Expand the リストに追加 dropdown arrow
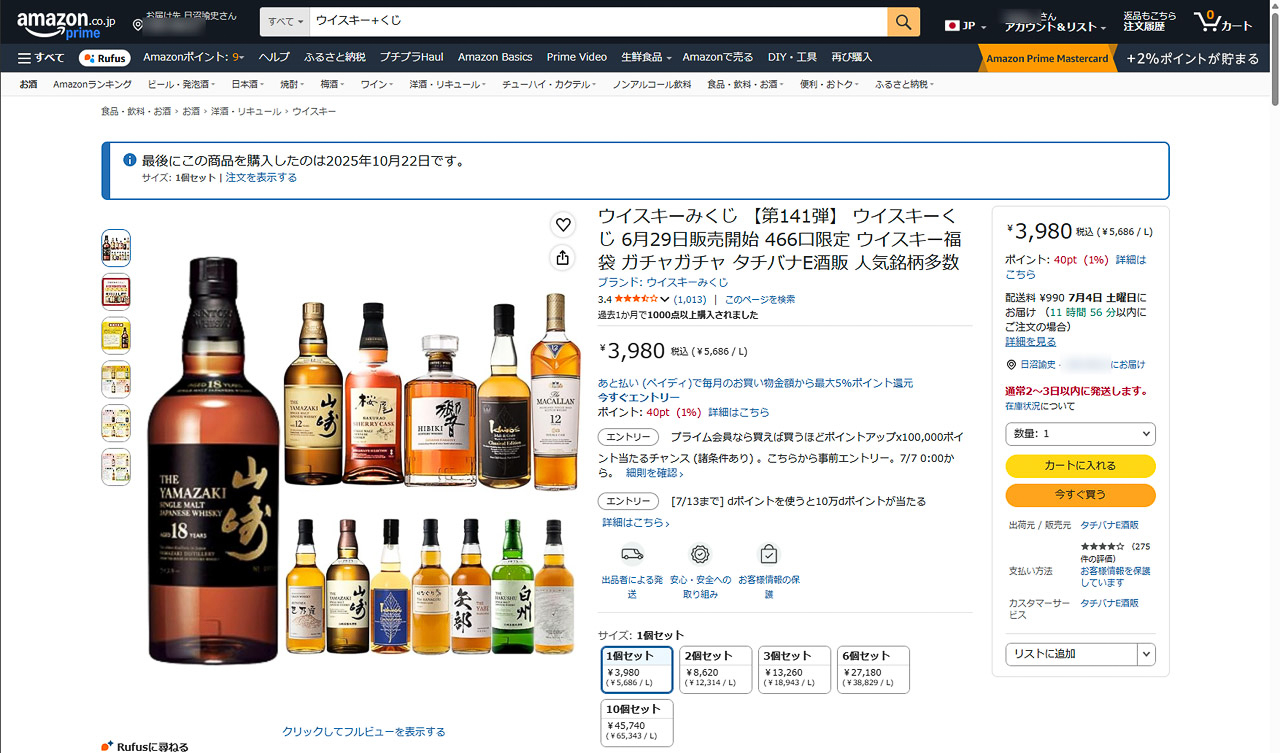Viewport: 1280px width, 753px height. 1146,654
